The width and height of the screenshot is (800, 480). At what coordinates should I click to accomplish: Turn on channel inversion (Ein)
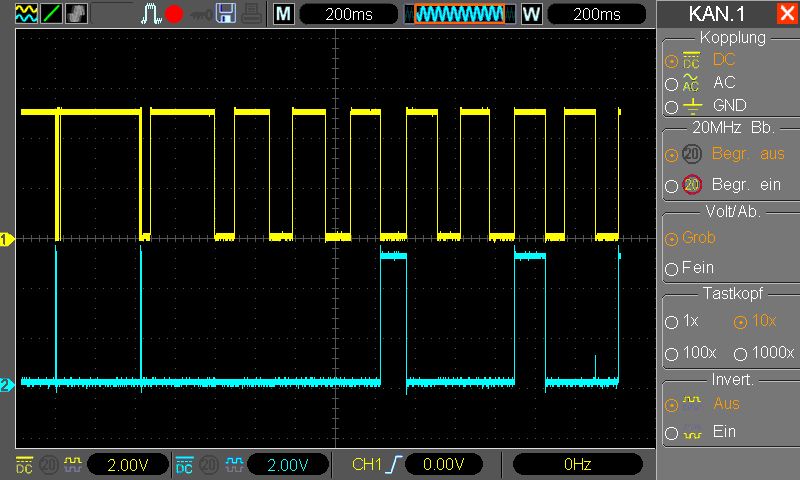pyautogui.click(x=671, y=433)
